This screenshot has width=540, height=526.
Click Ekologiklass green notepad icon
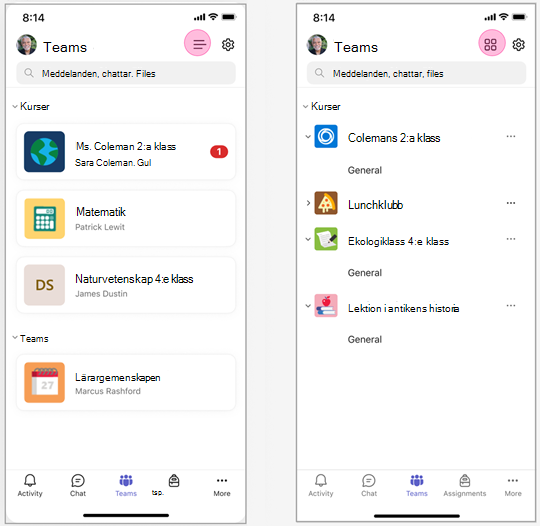[326, 239]
